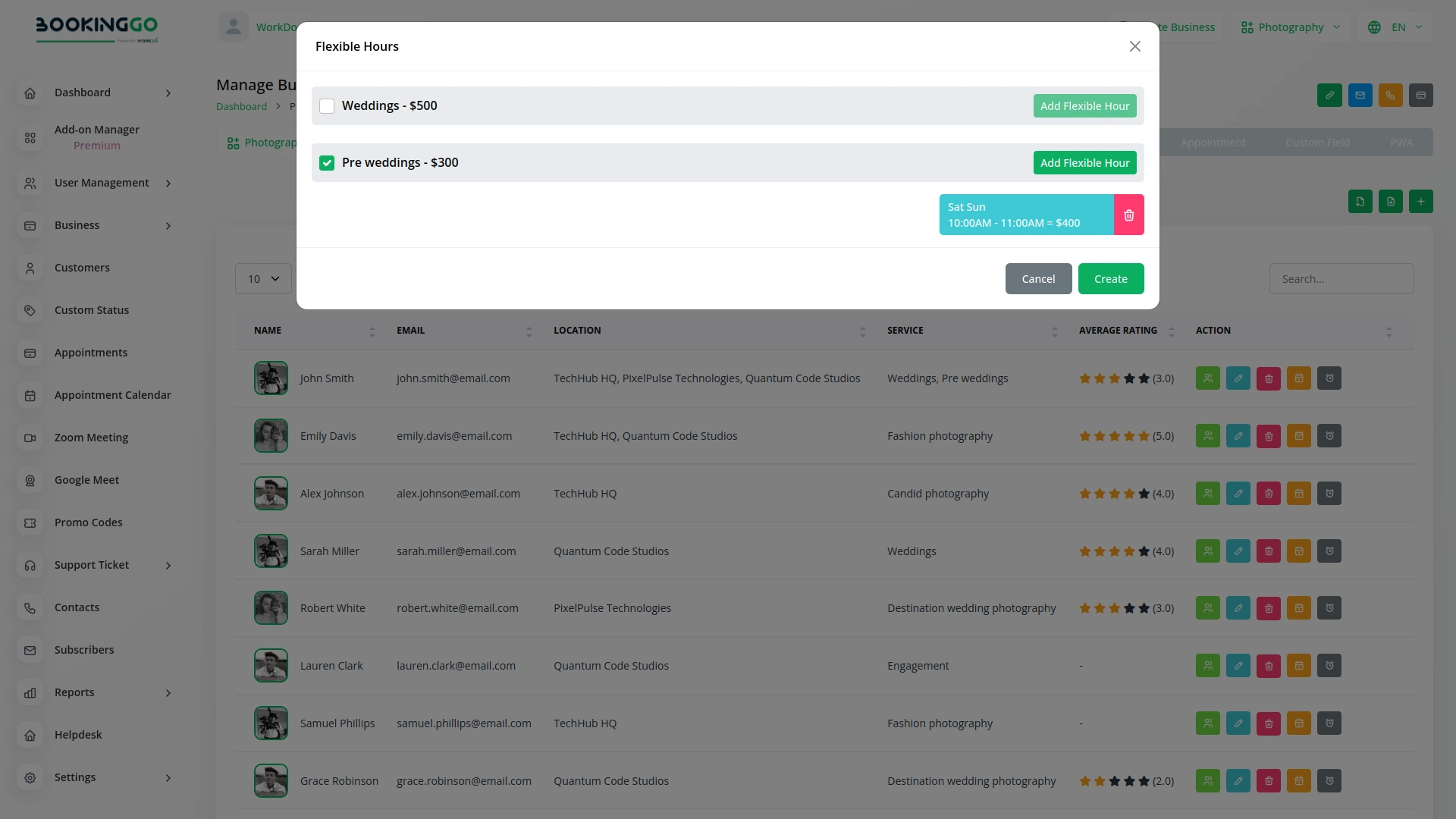1456x819 pixels.
Task: Enable the Weddings - $500 checkbox
Action: 327,105
